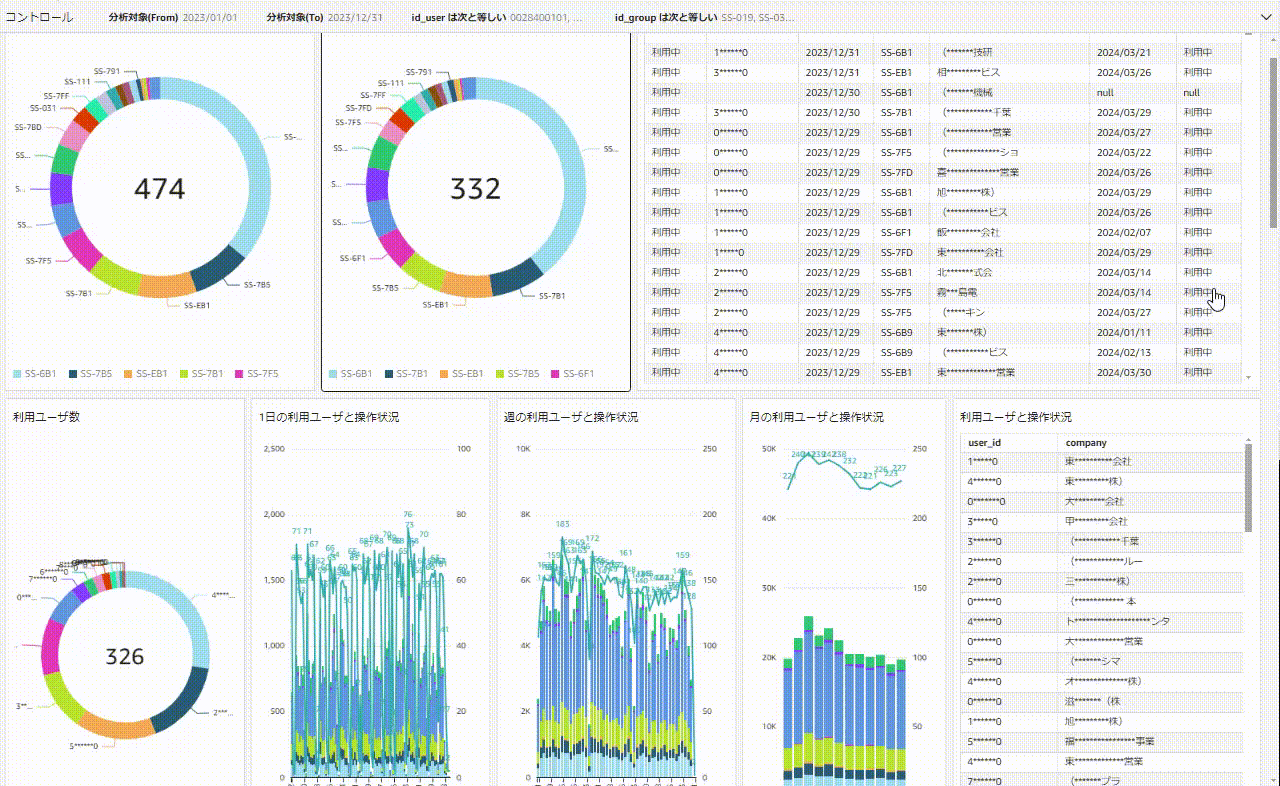Click the user table vertical scrollbar thumb
The image size is (1280, 786).
[x=1248, y=488]
